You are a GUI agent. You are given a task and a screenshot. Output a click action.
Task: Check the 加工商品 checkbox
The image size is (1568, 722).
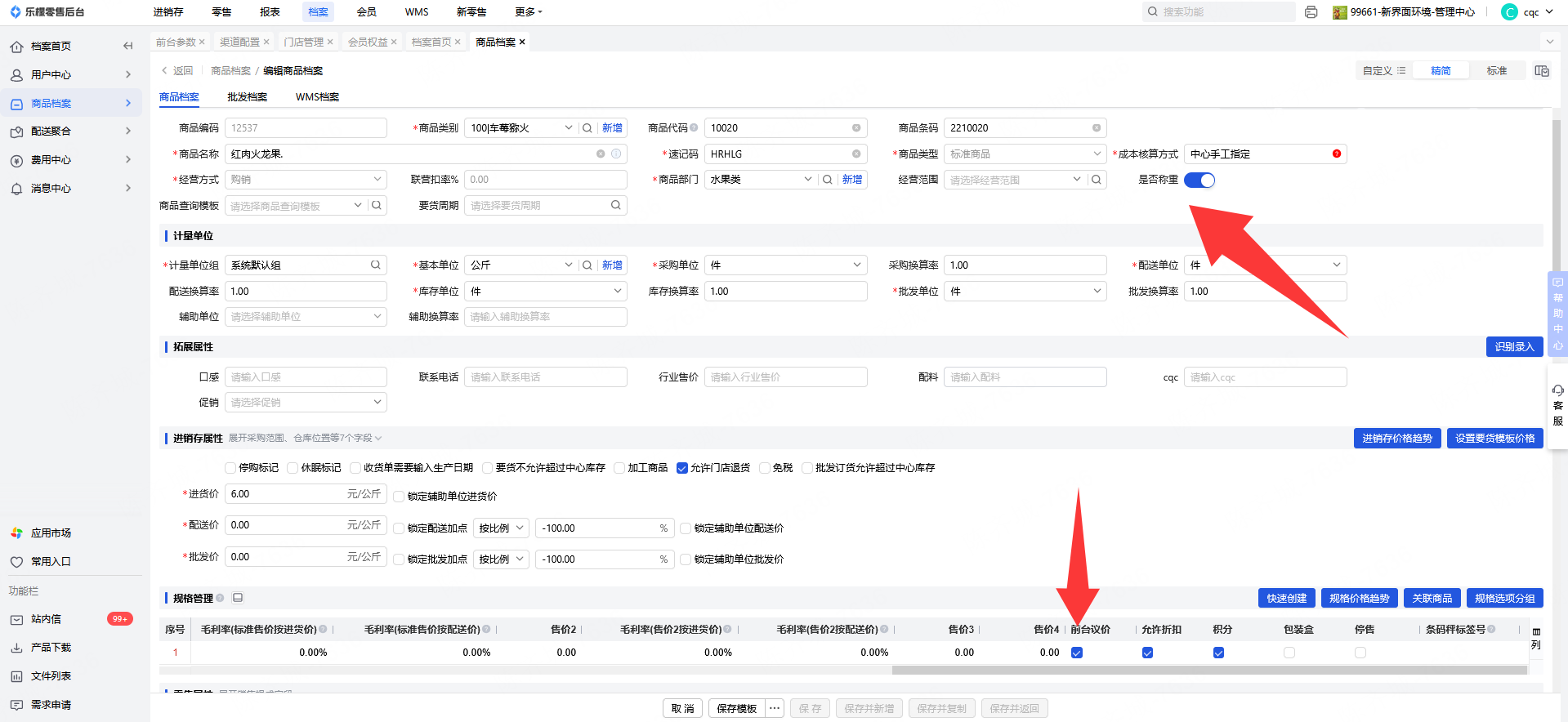click(619, 468)
